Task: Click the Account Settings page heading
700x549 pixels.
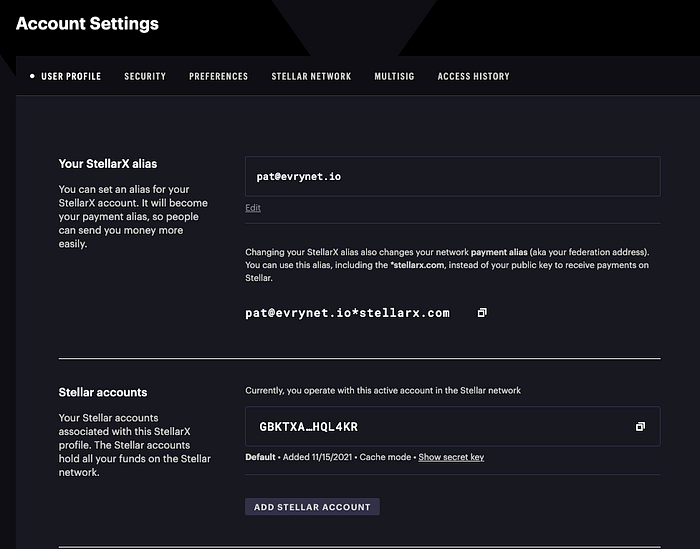Action: coord(87,23)
